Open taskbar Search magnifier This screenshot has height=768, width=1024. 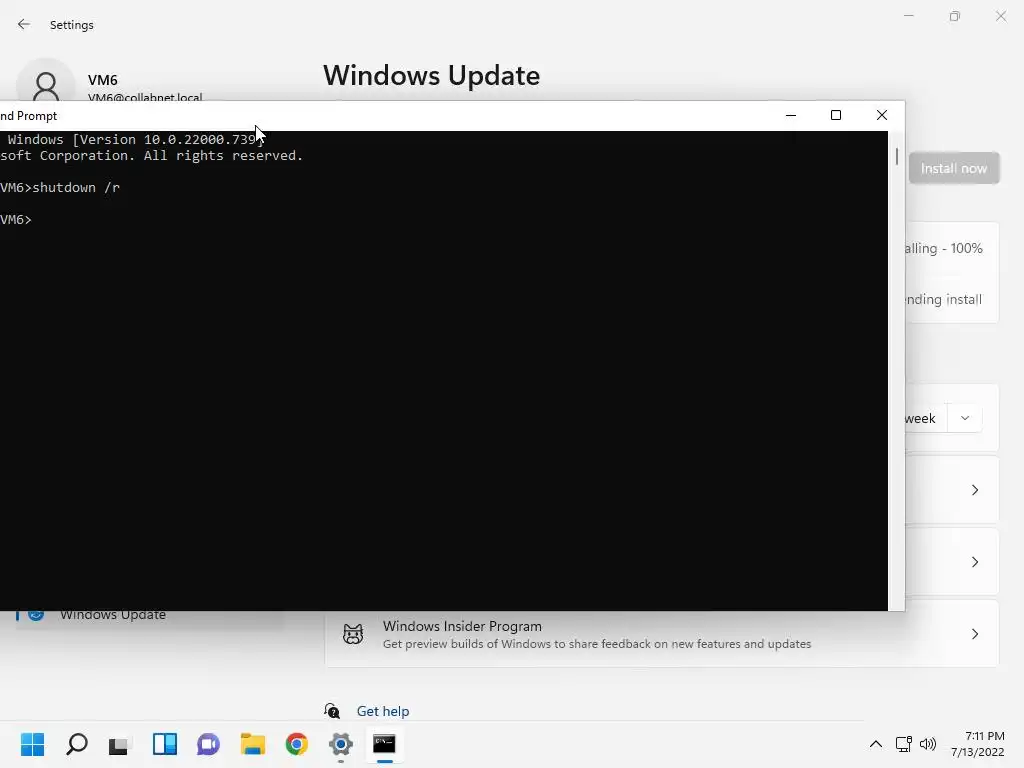[x=76, y=744]
